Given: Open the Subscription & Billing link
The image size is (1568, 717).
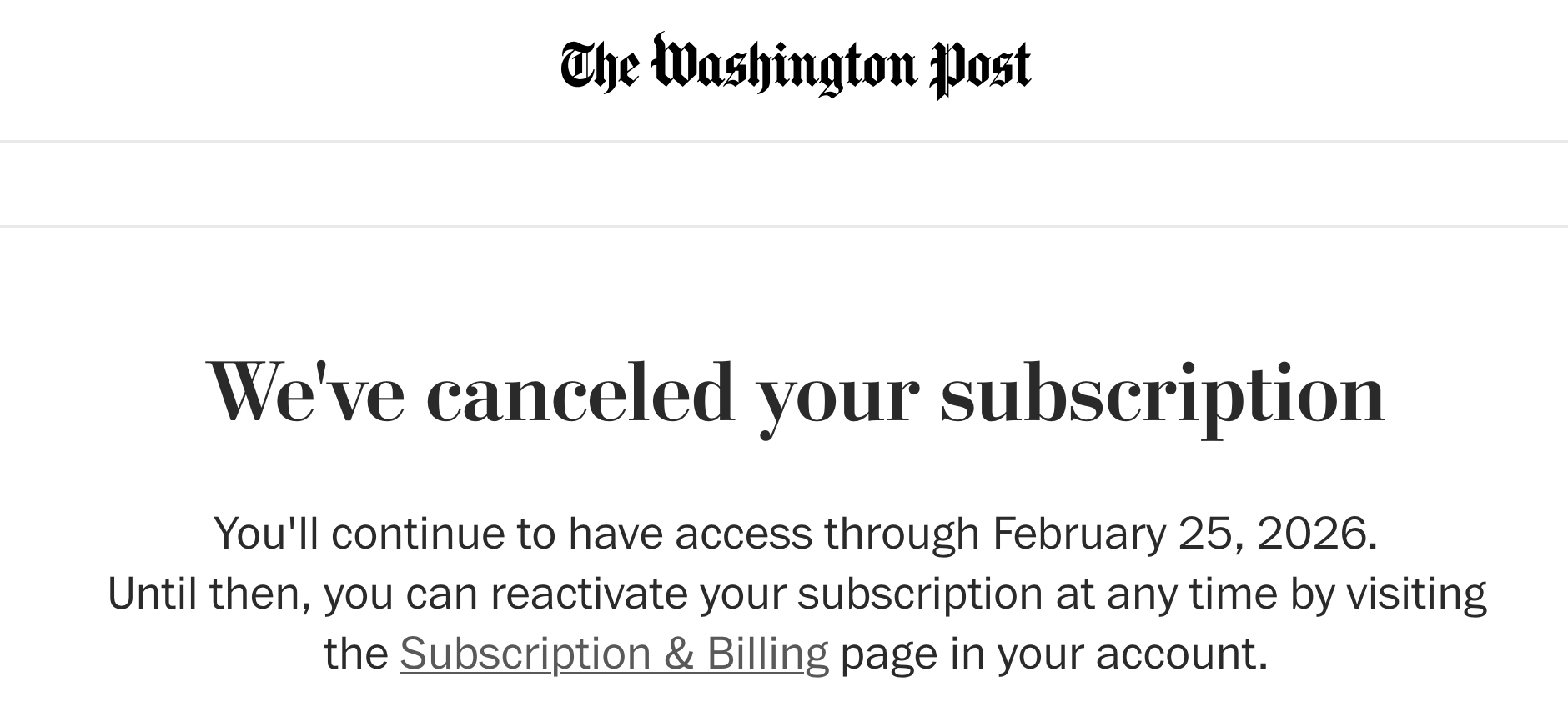Looking at the screenshot, I should 614,654.
